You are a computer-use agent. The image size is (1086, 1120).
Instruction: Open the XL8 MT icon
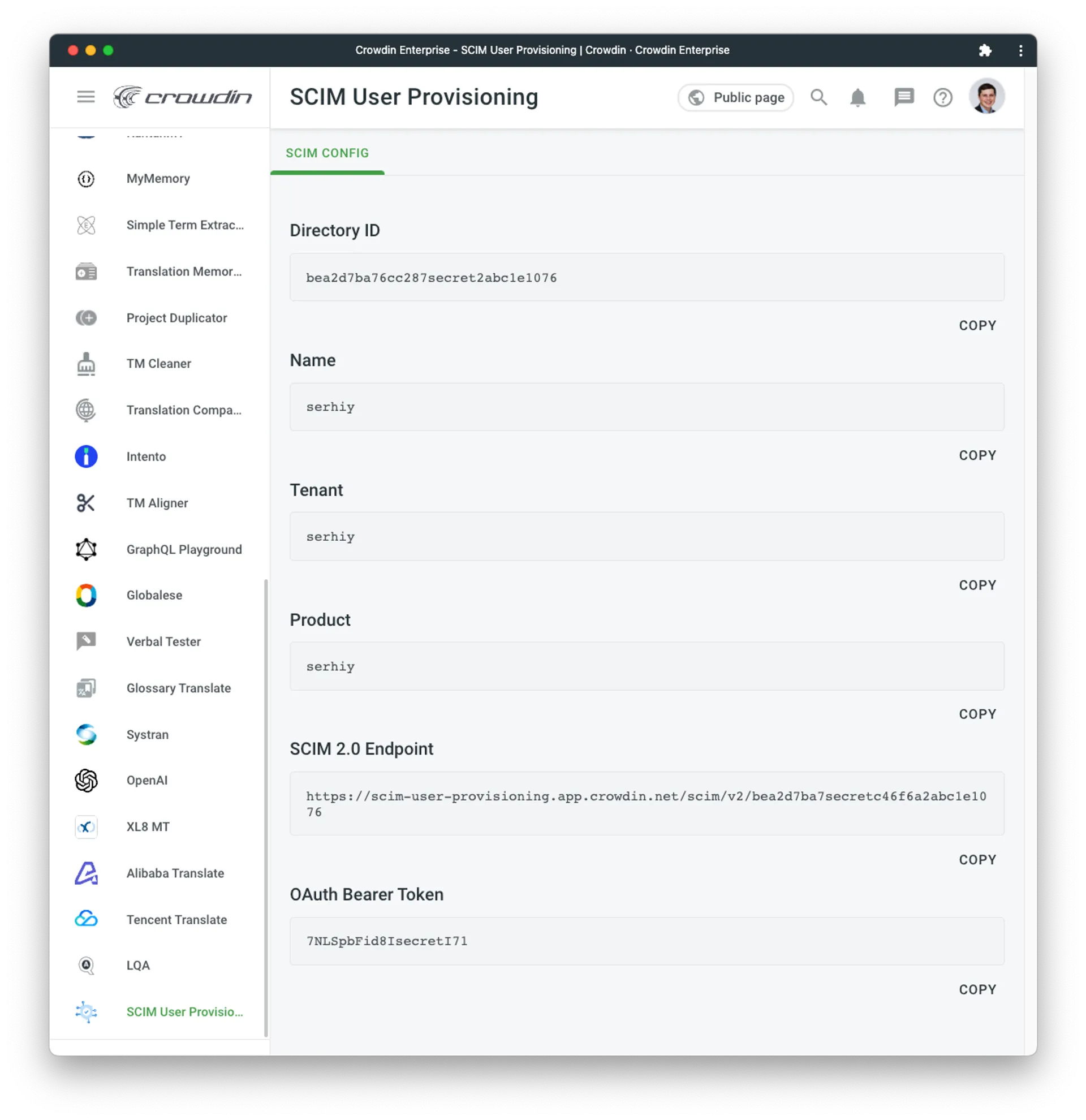(x=85, y=827)
